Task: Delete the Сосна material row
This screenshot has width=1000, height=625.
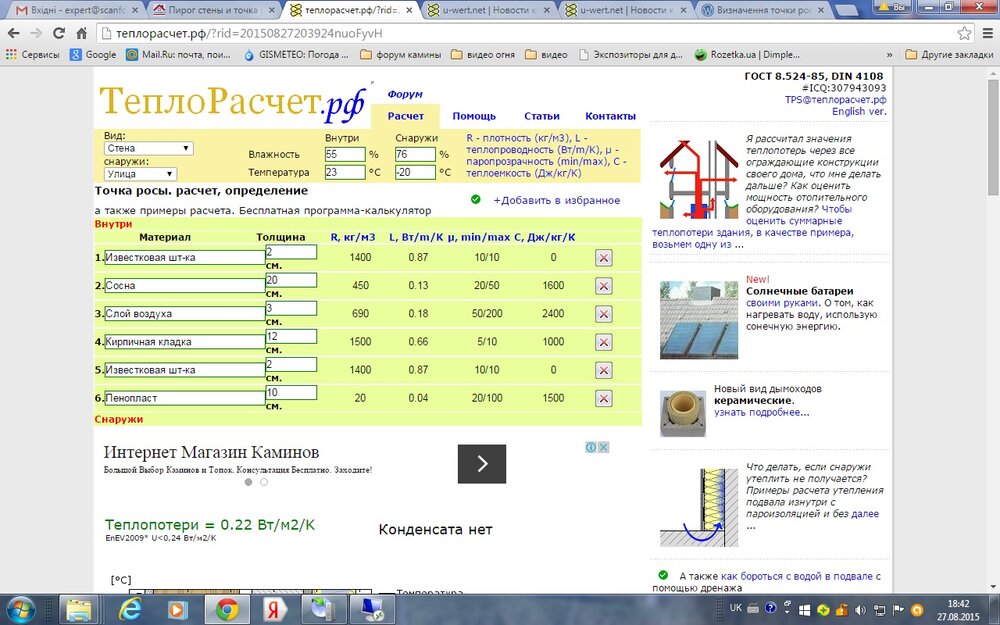Action: coord(603,285)
